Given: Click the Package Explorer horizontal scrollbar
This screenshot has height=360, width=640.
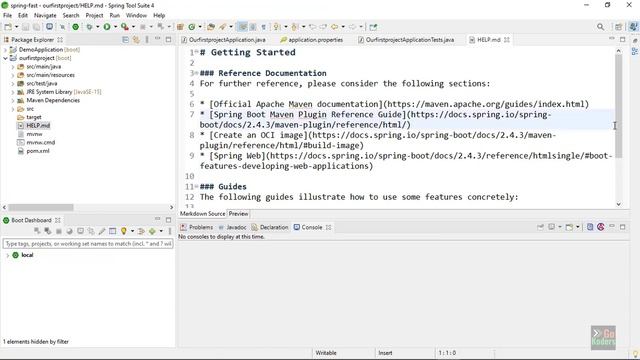Looking at the screenshot, I should click(x=41, y=207).
